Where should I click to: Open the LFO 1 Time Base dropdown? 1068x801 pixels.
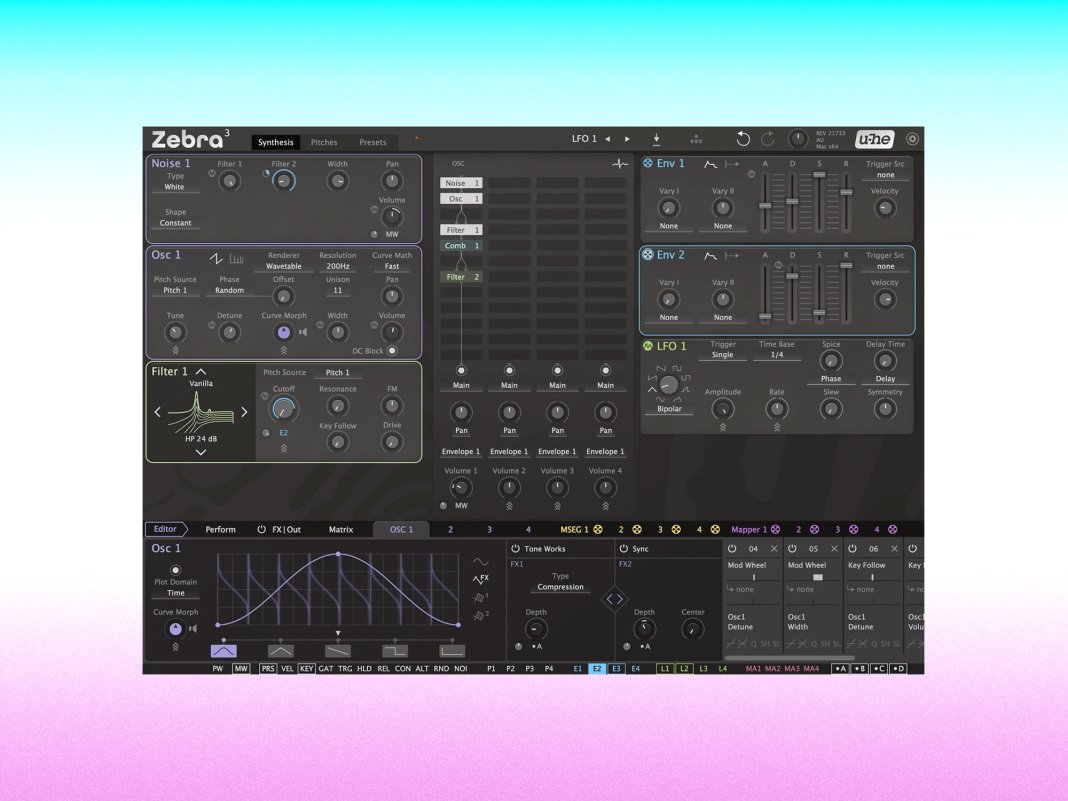click(777, 355)
